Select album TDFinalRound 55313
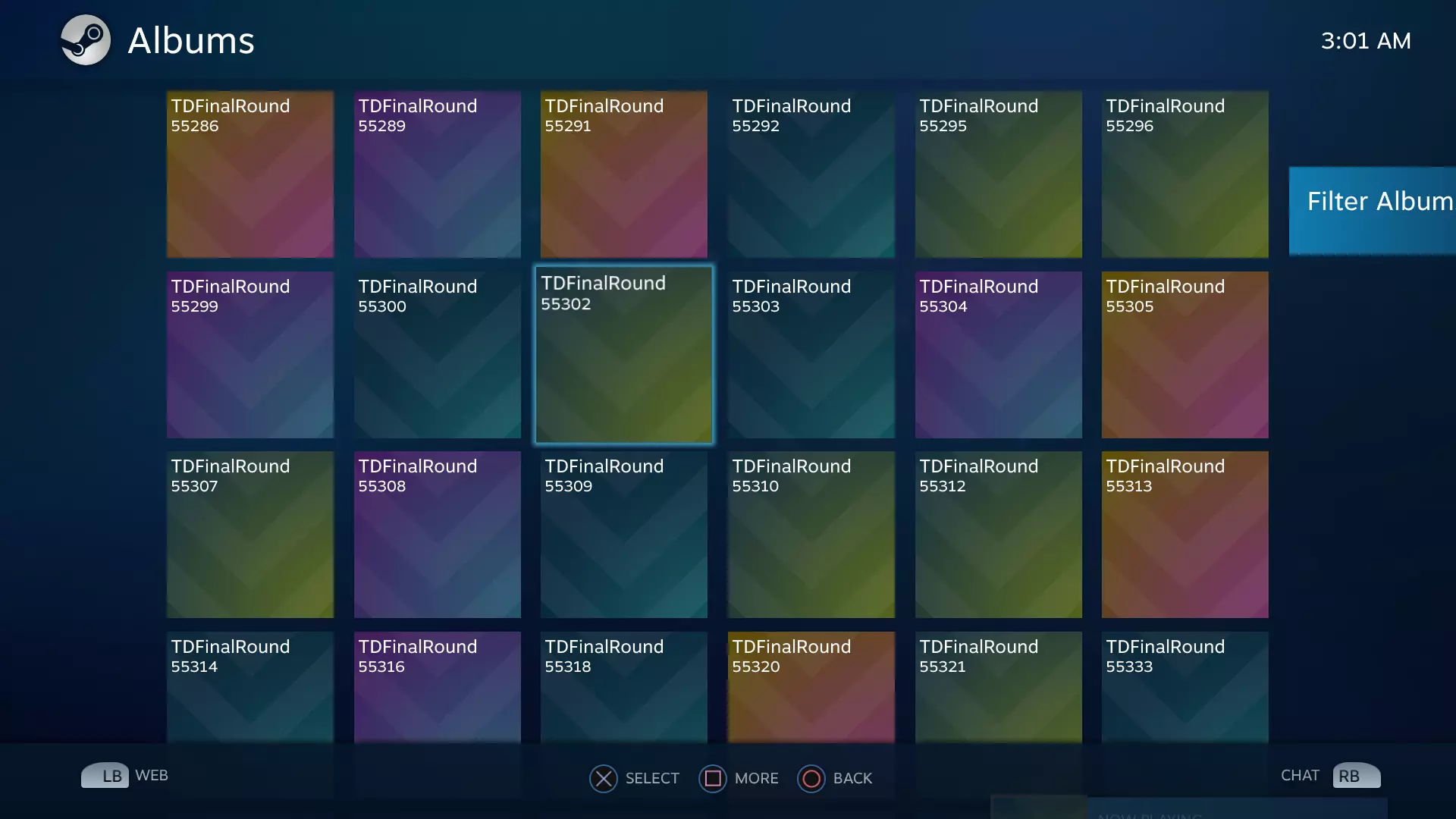This screenshot has width=1456, height=819. 1185,535
